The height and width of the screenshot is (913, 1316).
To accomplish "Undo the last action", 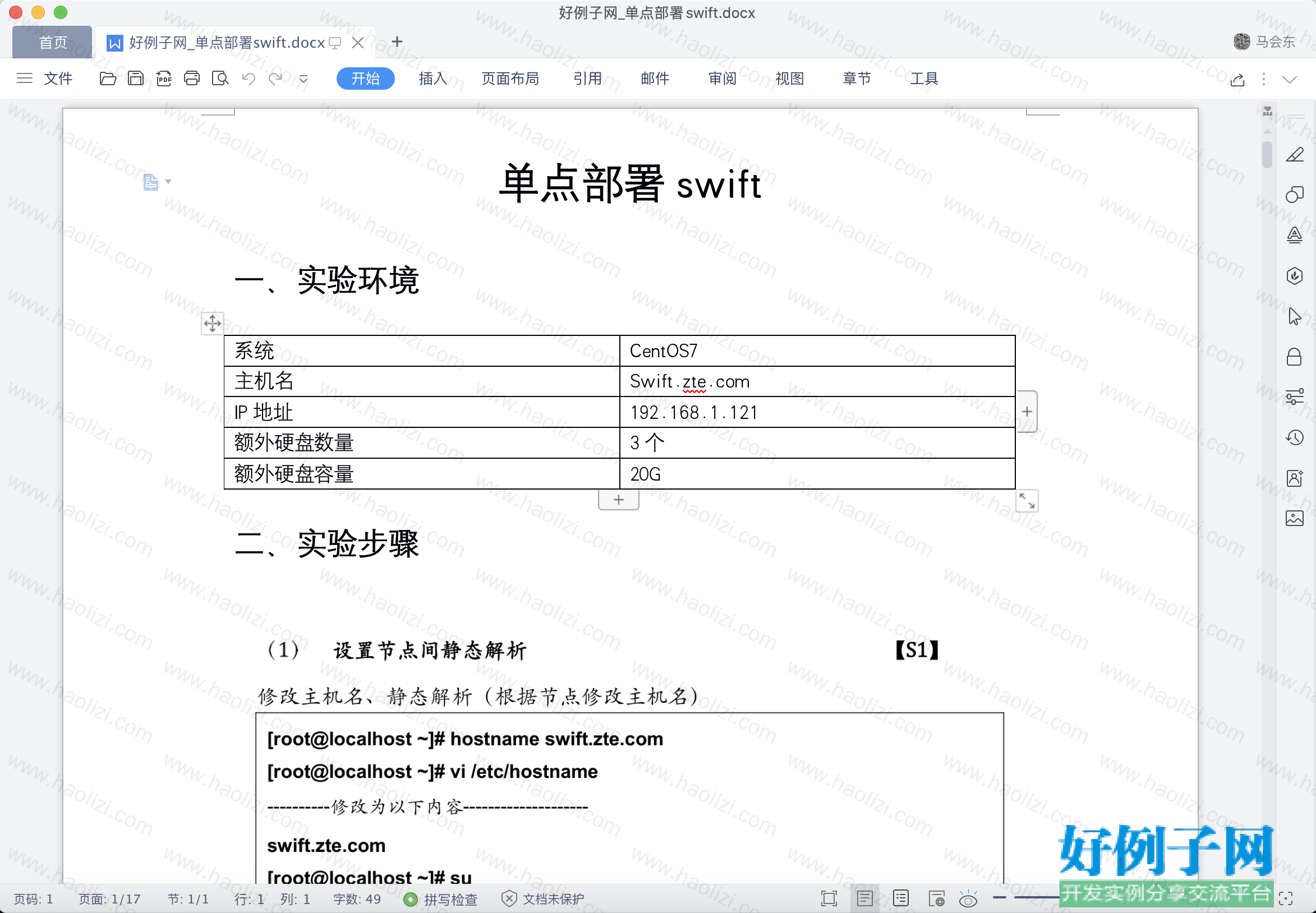I will (x=249, y=79).
